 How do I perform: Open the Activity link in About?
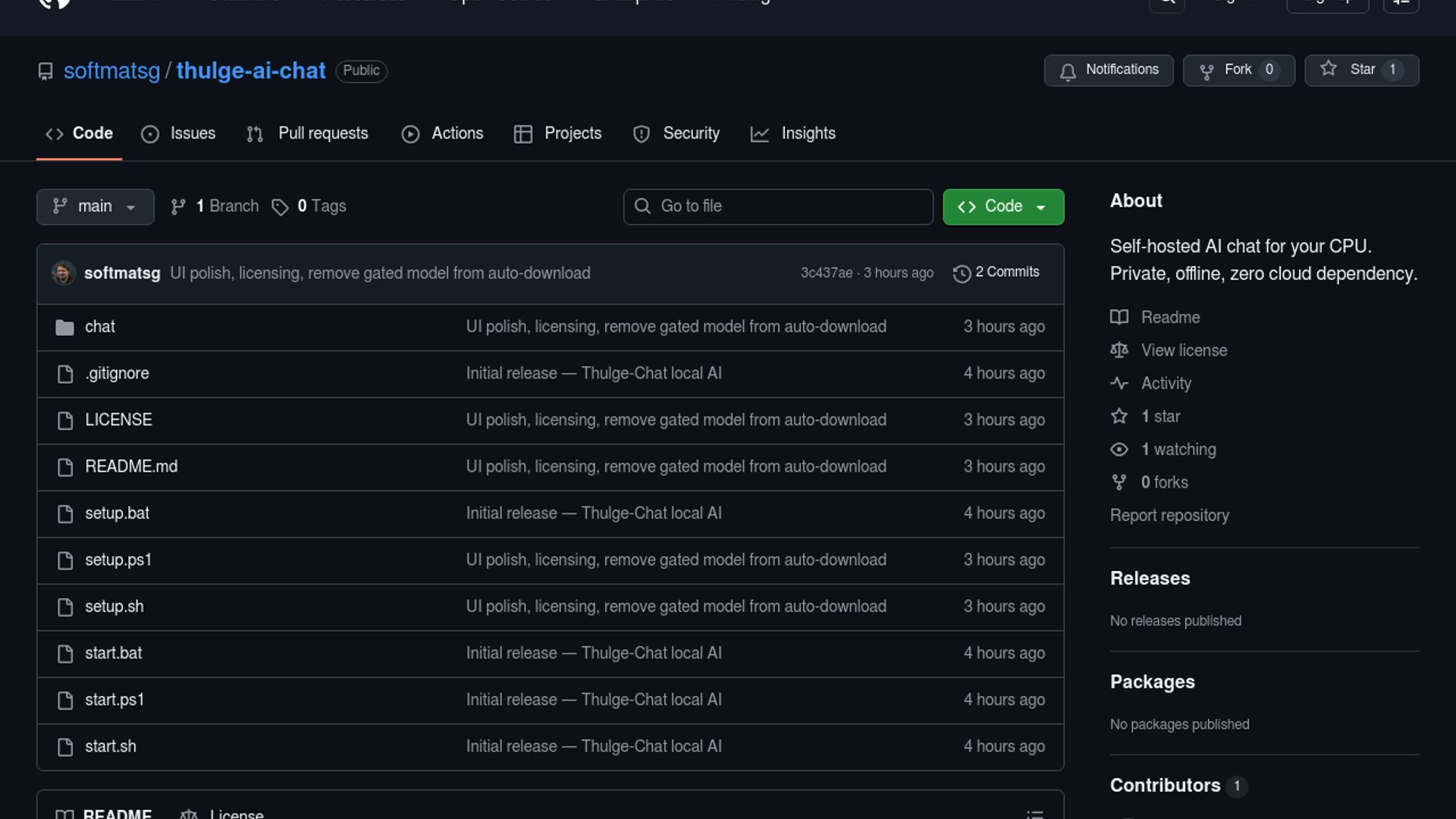(1166, 383)
